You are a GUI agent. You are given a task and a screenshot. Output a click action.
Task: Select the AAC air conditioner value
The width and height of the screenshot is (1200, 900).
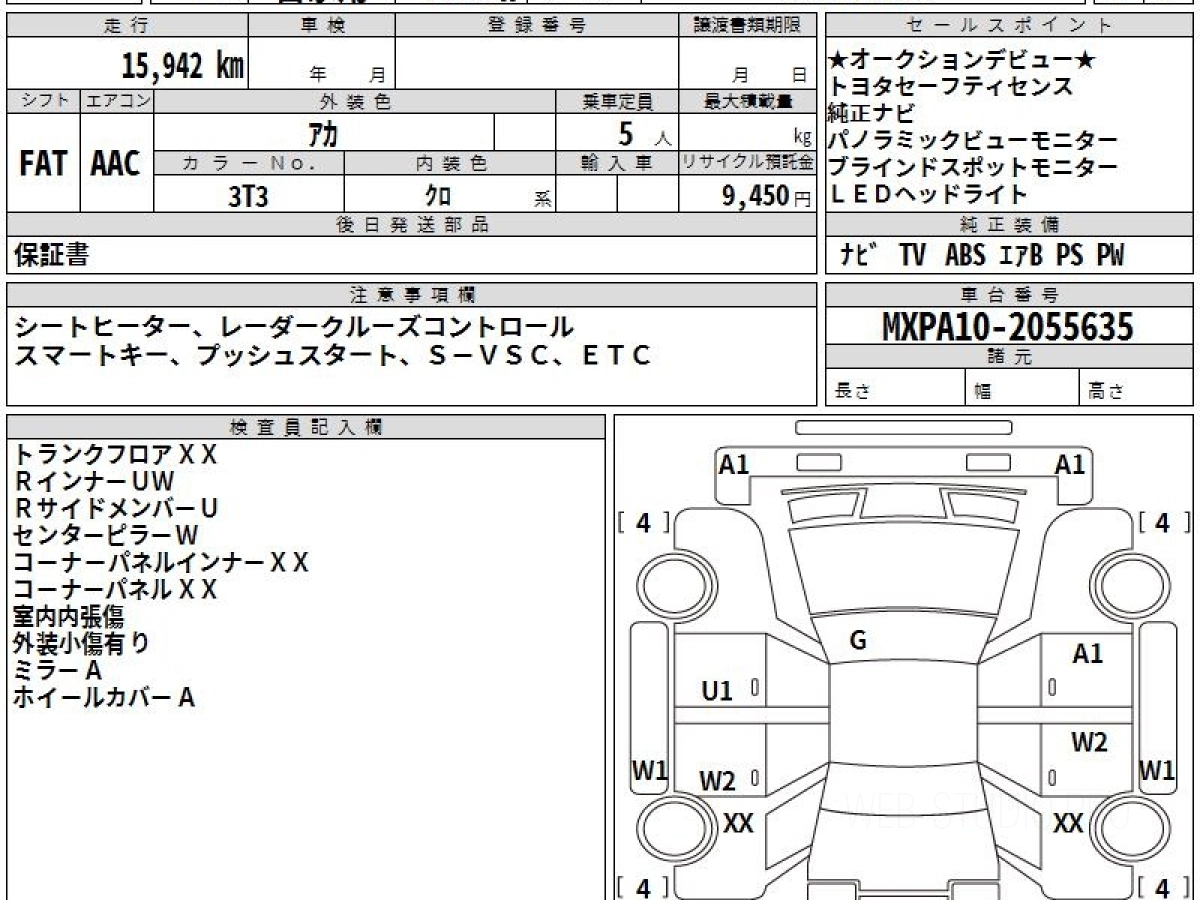click(x=116, y=163)
